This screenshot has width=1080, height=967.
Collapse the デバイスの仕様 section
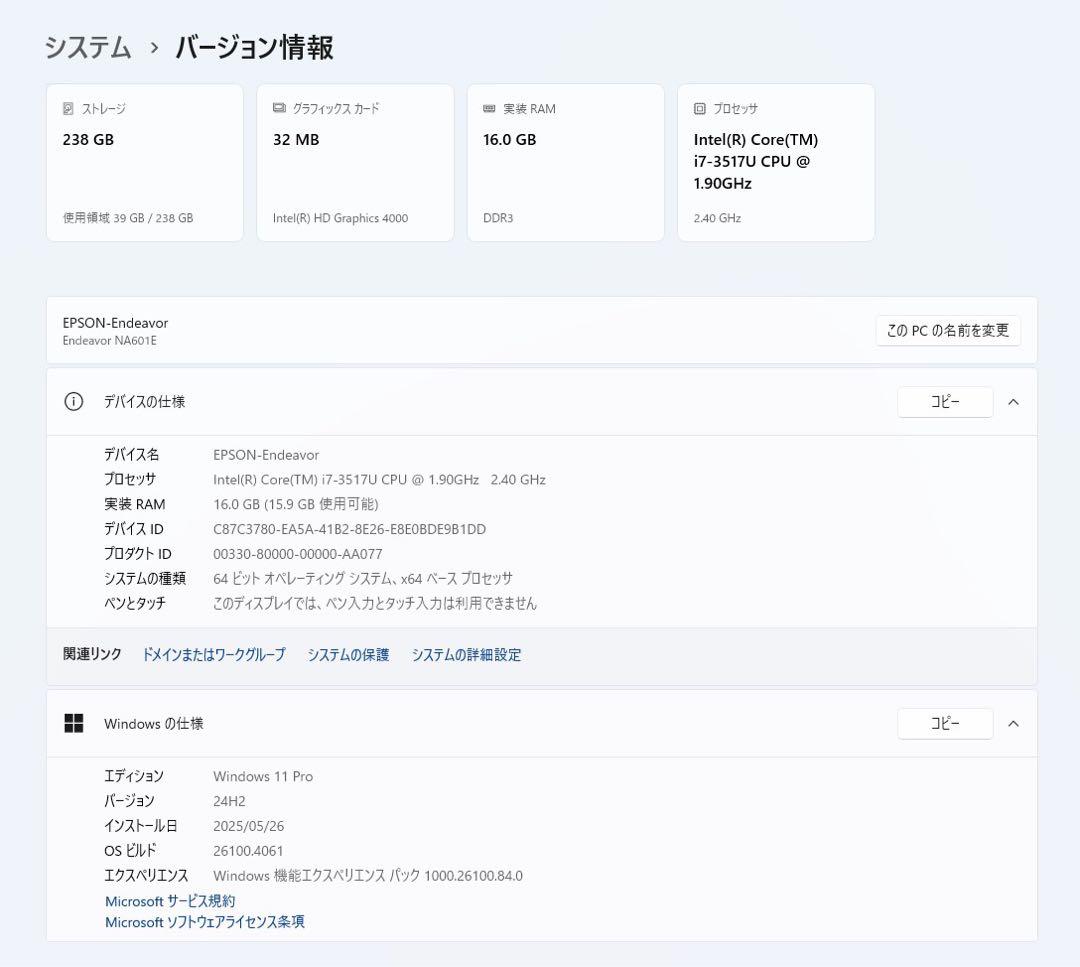(x=1014, y=402)
